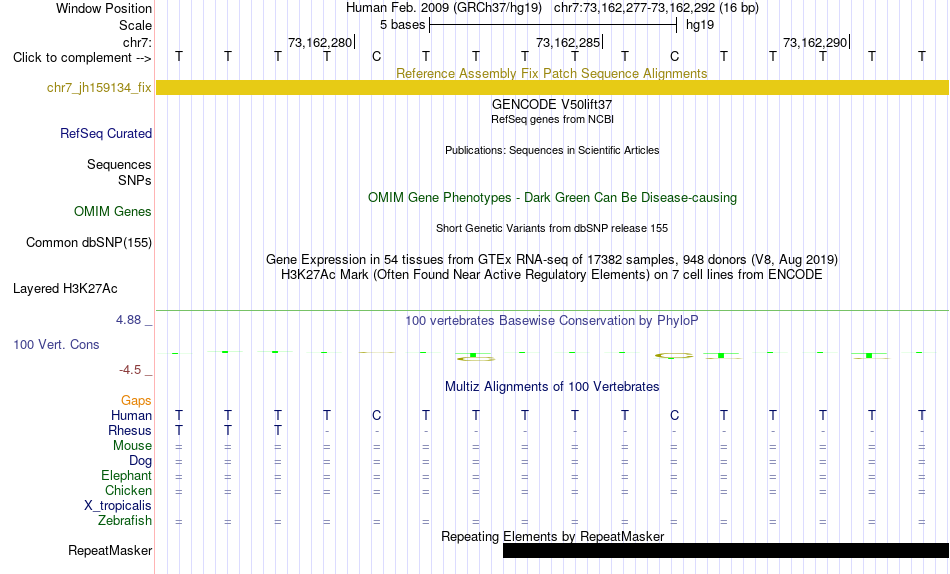Click 100 vertebrates Basewise Conservation by PhyloP title
The height and width of the screenshot is (574, 950).
[552, 321]
